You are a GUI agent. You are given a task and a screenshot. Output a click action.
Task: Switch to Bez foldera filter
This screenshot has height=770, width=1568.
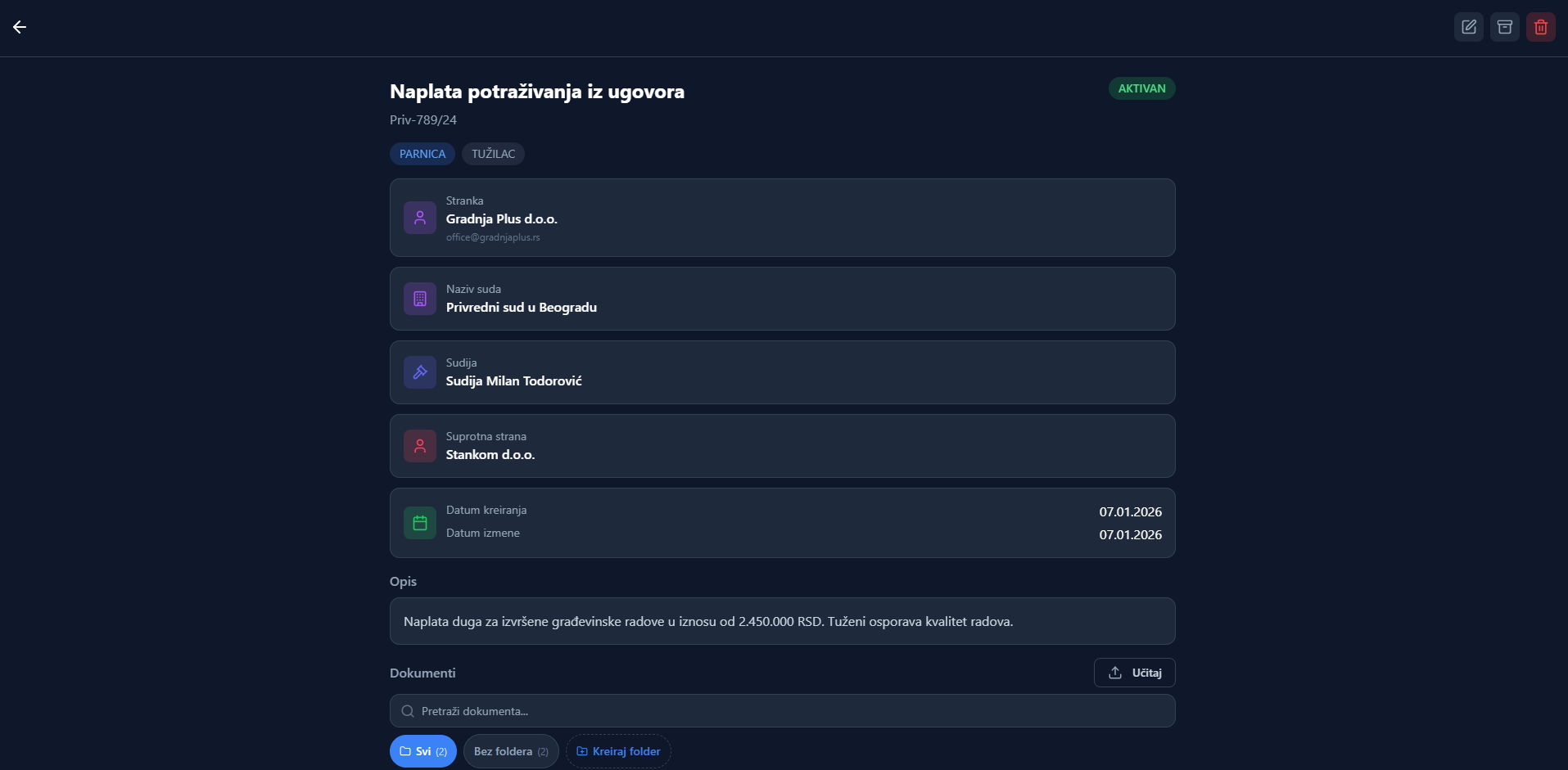511,751
